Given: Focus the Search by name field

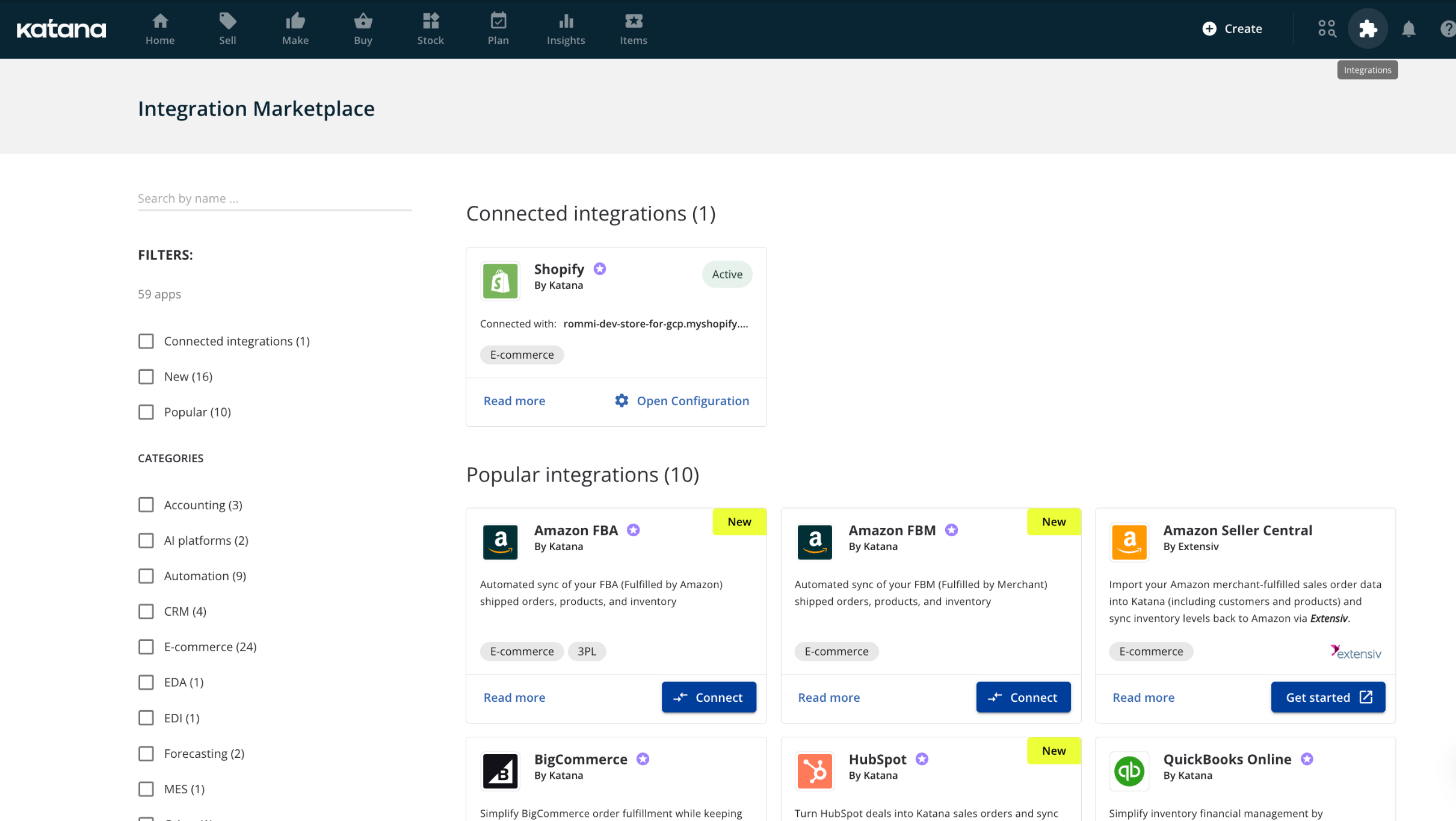Looking at the screenshot, I should [274, 199].
